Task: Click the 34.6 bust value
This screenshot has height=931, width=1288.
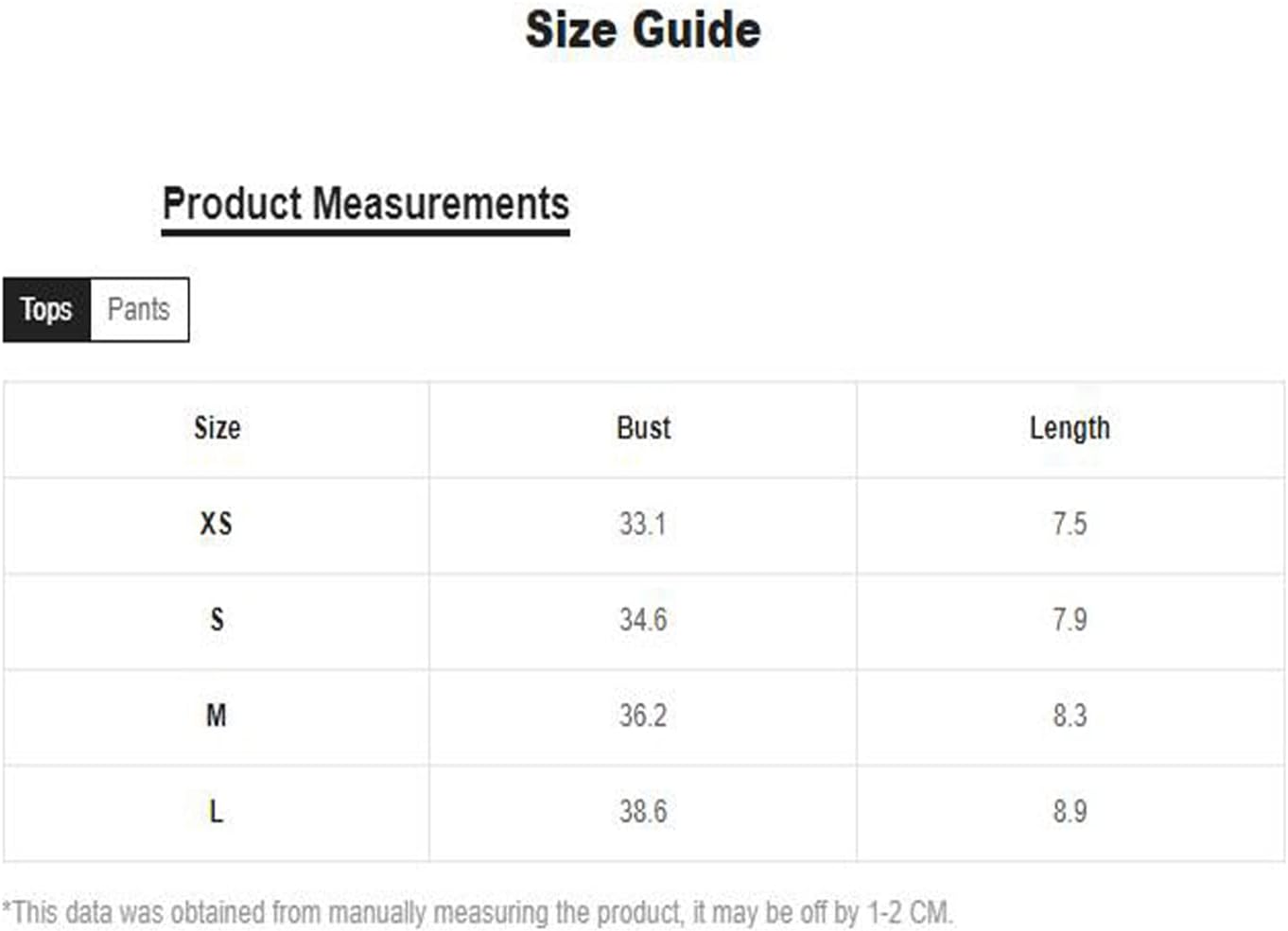Action: tap(643, 620)
